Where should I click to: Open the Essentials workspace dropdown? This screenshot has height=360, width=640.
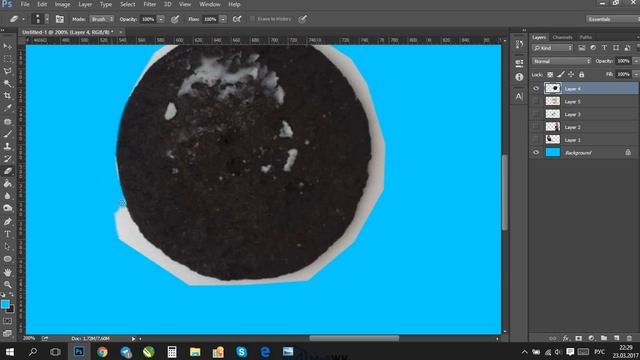(x=613, y=19)
